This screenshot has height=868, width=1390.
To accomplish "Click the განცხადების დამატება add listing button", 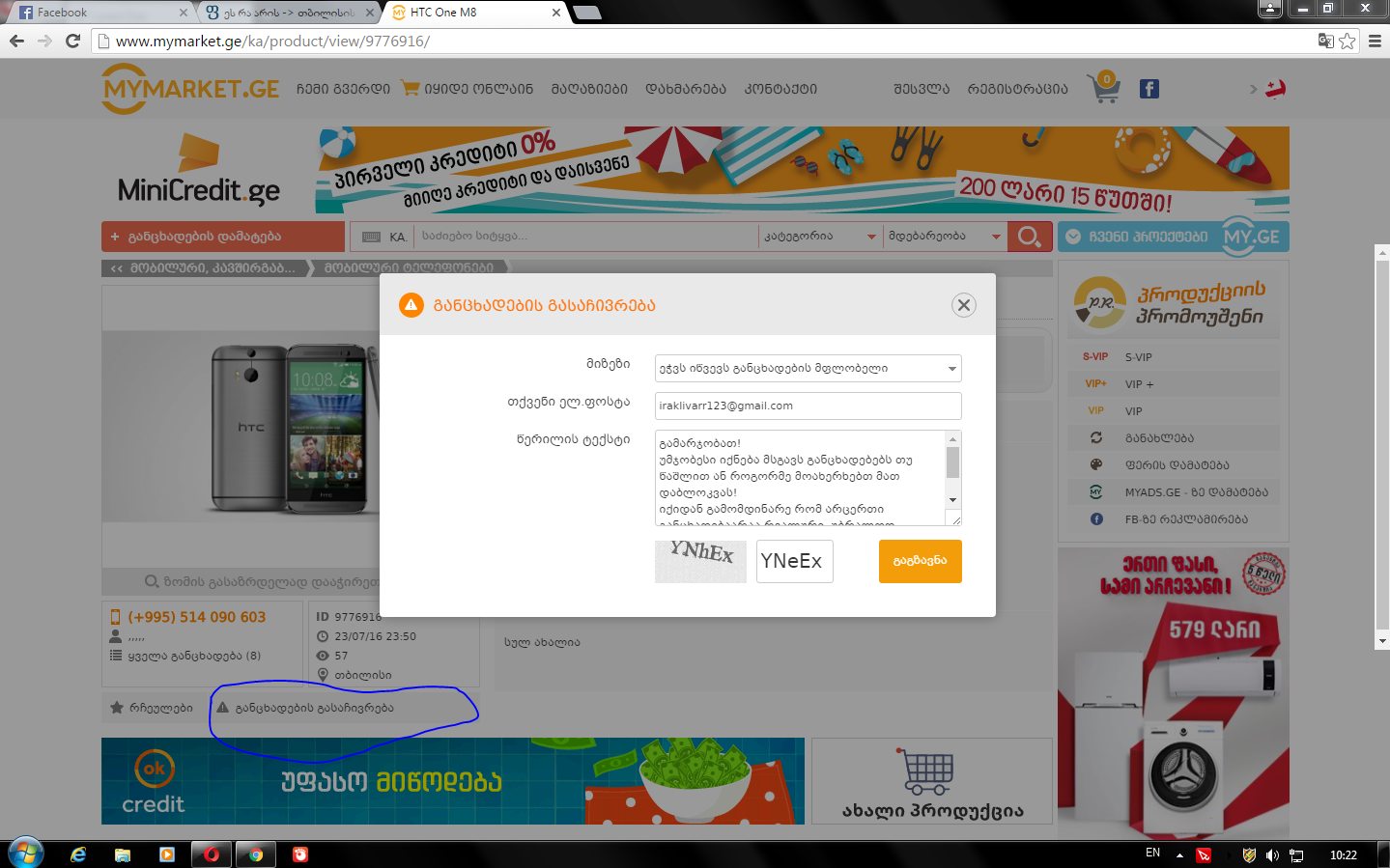I will [223, 237].
